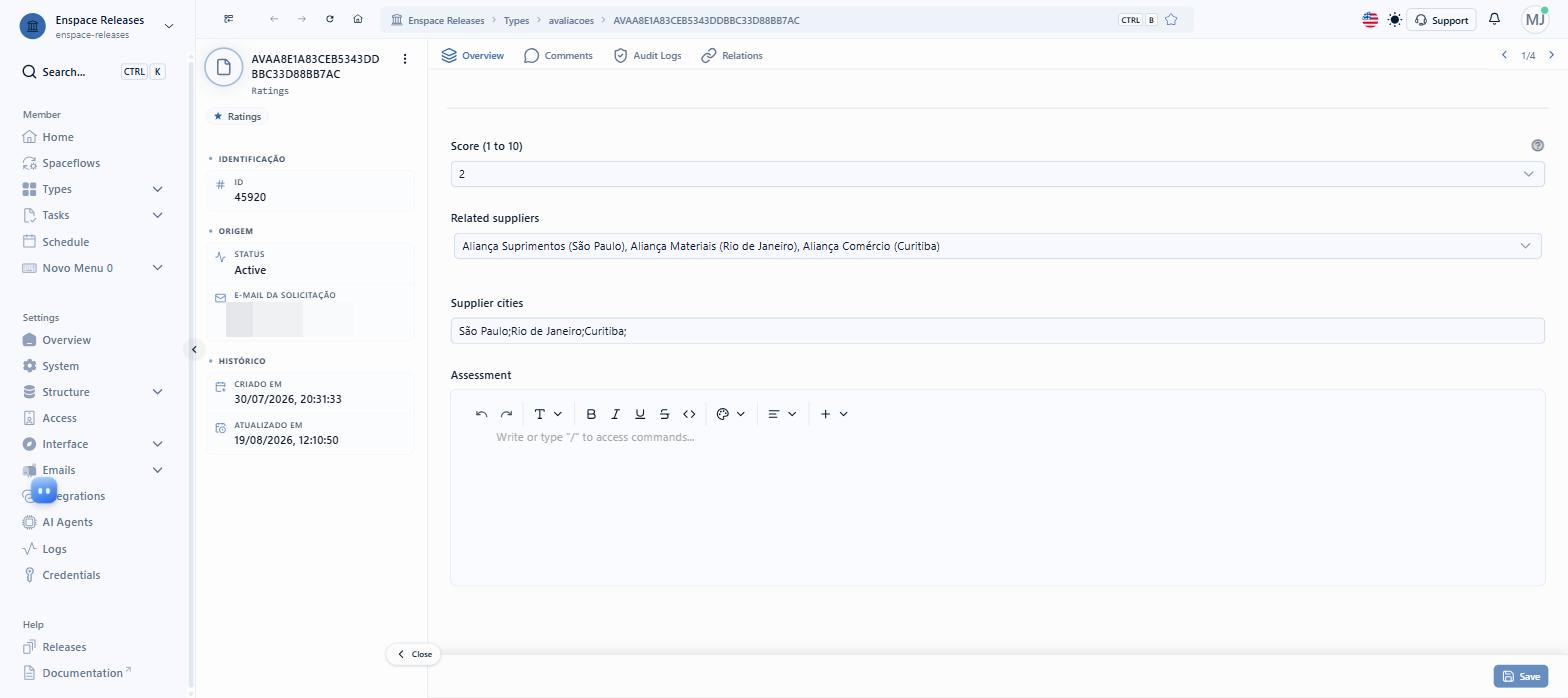Open the Score (1 to 10) dropdown
The image size is (1568, 698).
tap(997, 174)
